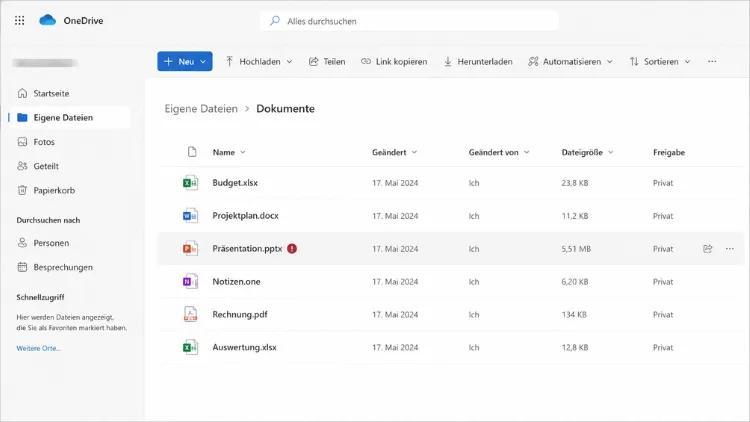Click 'Link kopieren' in the toolbar
The height and width of the screenshot is (422, 750).
[394, 62]
